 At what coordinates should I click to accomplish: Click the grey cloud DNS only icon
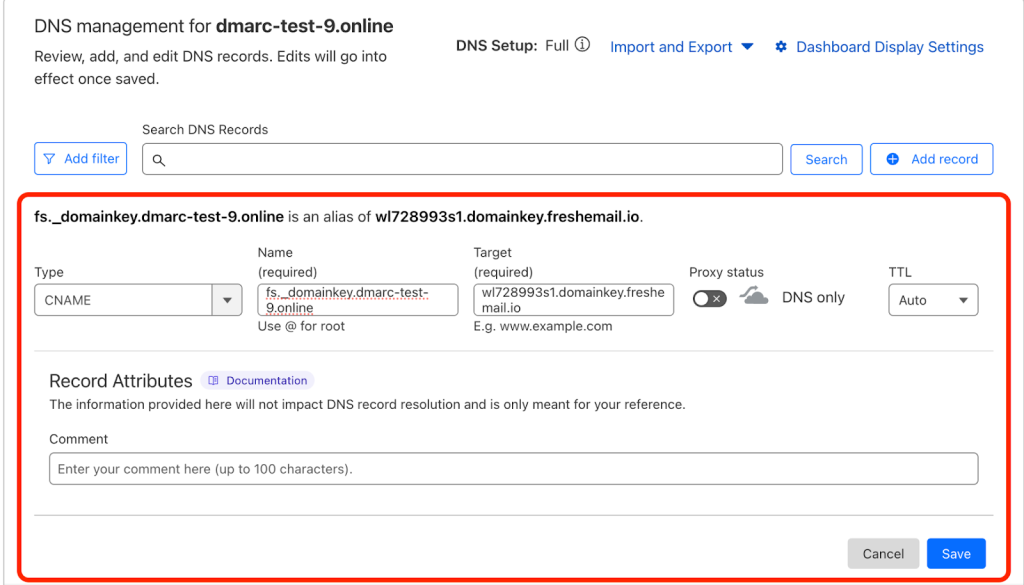(x=754, y=296)
